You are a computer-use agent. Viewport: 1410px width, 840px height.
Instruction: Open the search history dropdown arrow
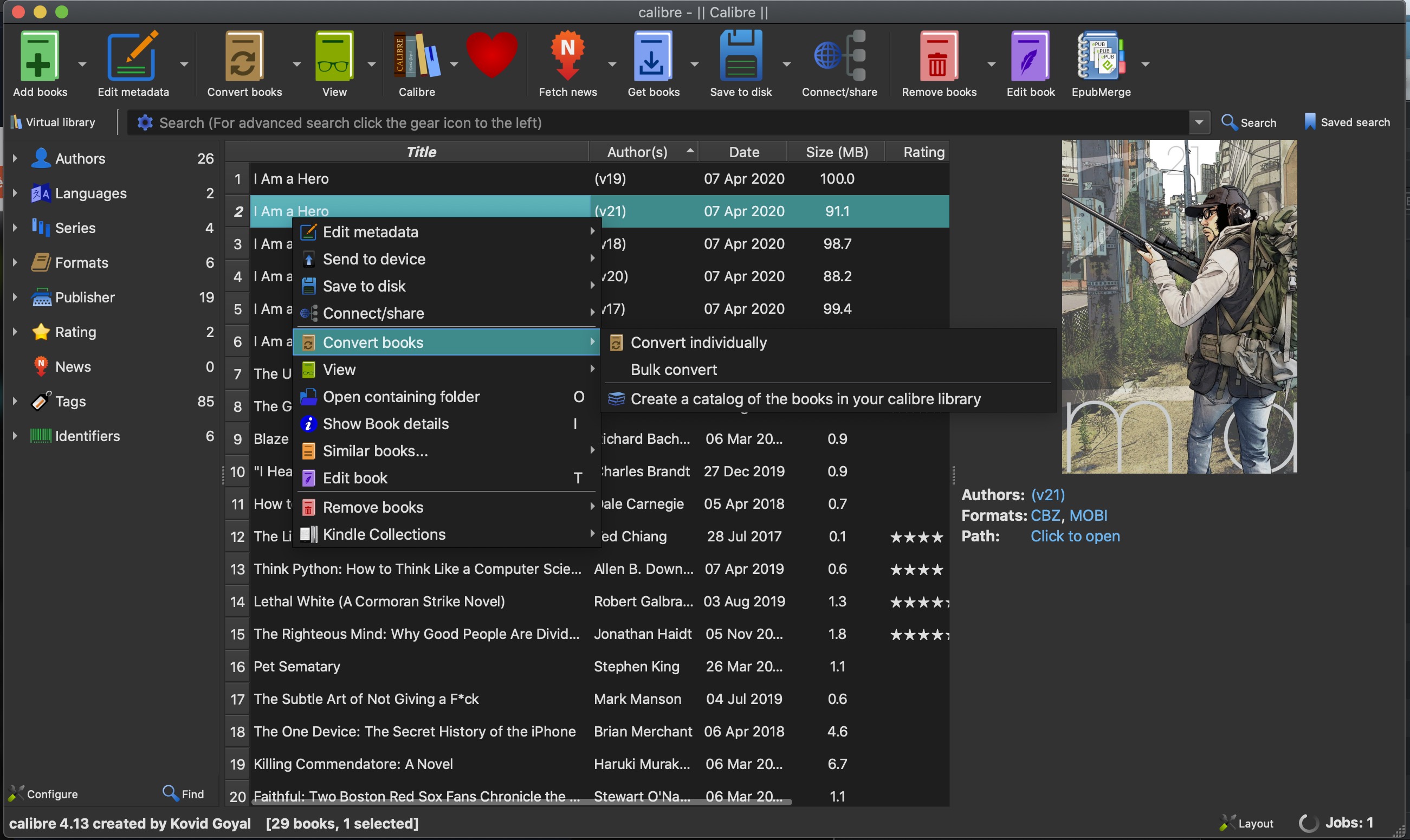click(x=1198, y=122)
